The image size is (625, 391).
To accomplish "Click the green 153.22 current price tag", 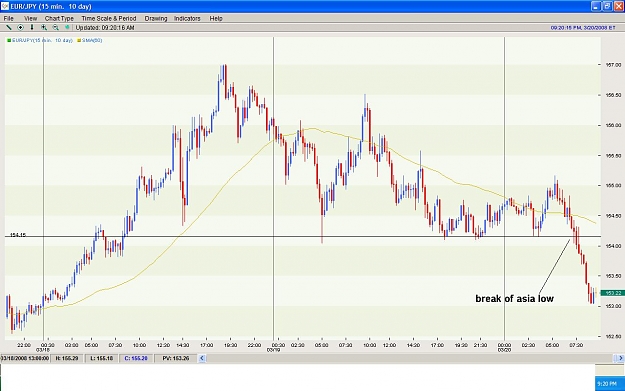I will click(612, 293).
